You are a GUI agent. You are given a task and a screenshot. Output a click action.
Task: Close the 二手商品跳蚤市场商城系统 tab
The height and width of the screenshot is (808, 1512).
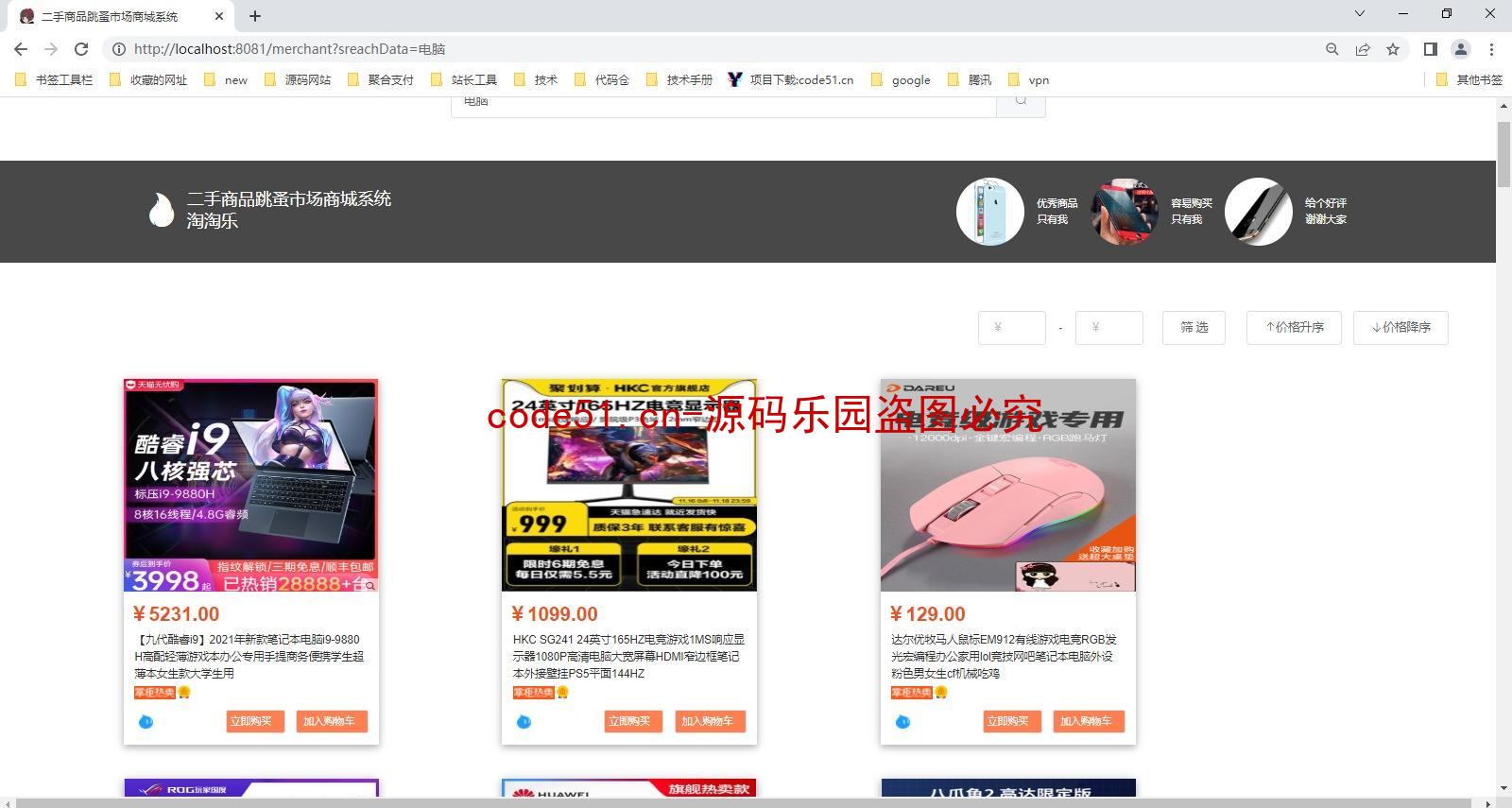(x=219, y=16)
